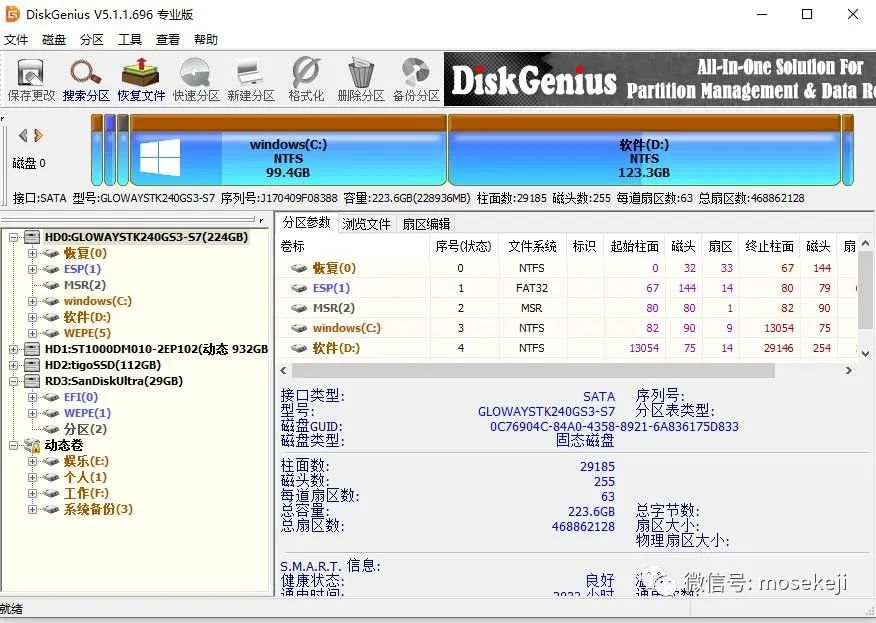Go to previous disk with left arrow
Viewport: 876px width, 623px height.
(23, 135)
